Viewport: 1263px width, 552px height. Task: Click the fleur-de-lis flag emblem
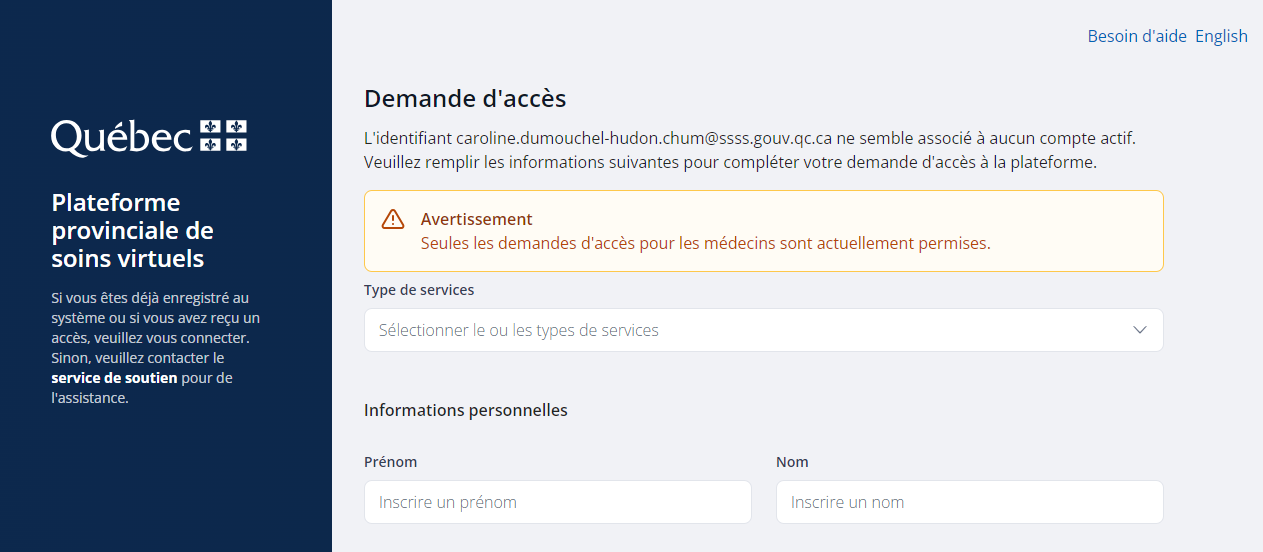(x=224, y=136)
